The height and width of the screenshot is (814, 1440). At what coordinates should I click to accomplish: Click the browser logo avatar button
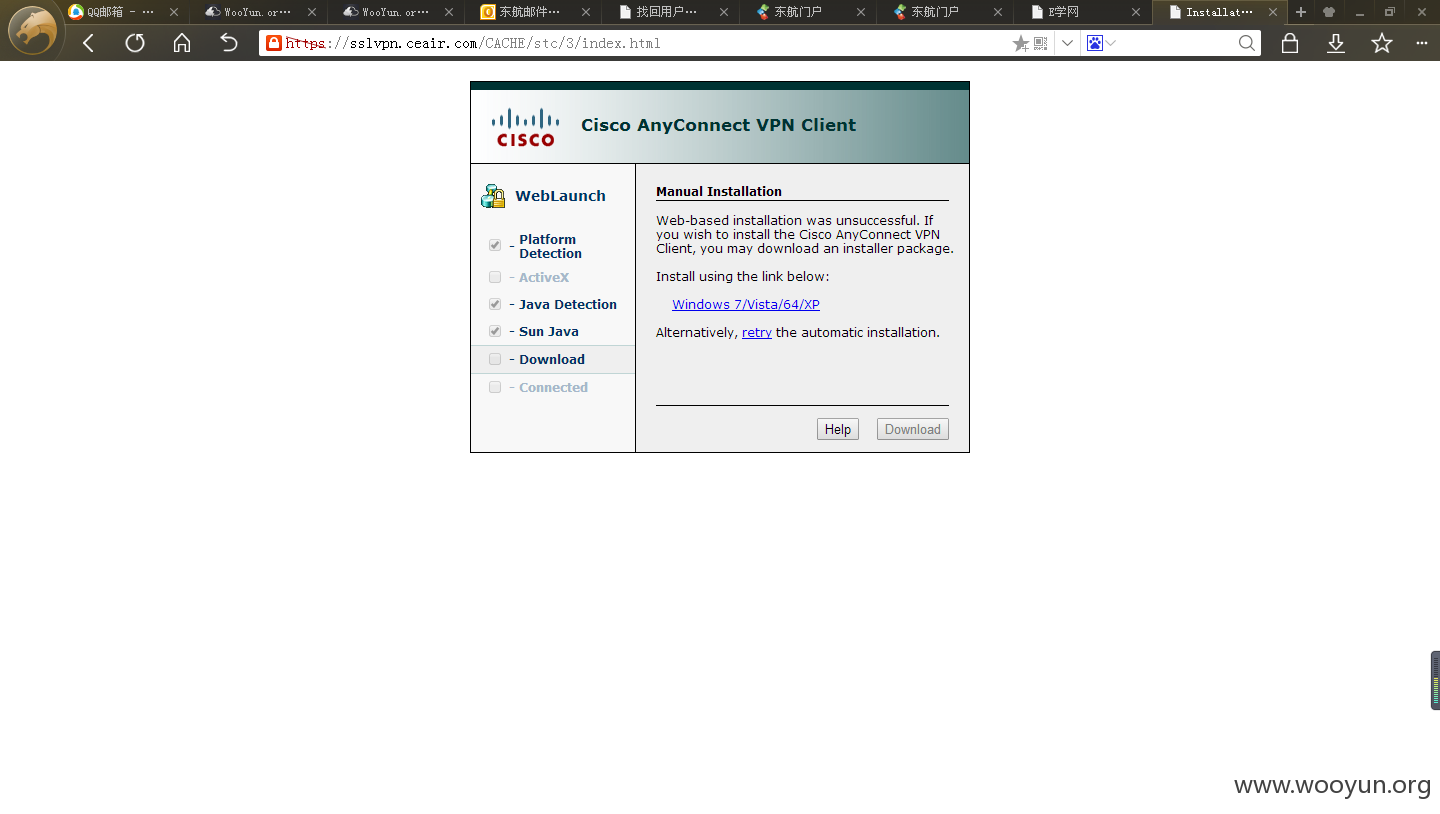[33, 30]
